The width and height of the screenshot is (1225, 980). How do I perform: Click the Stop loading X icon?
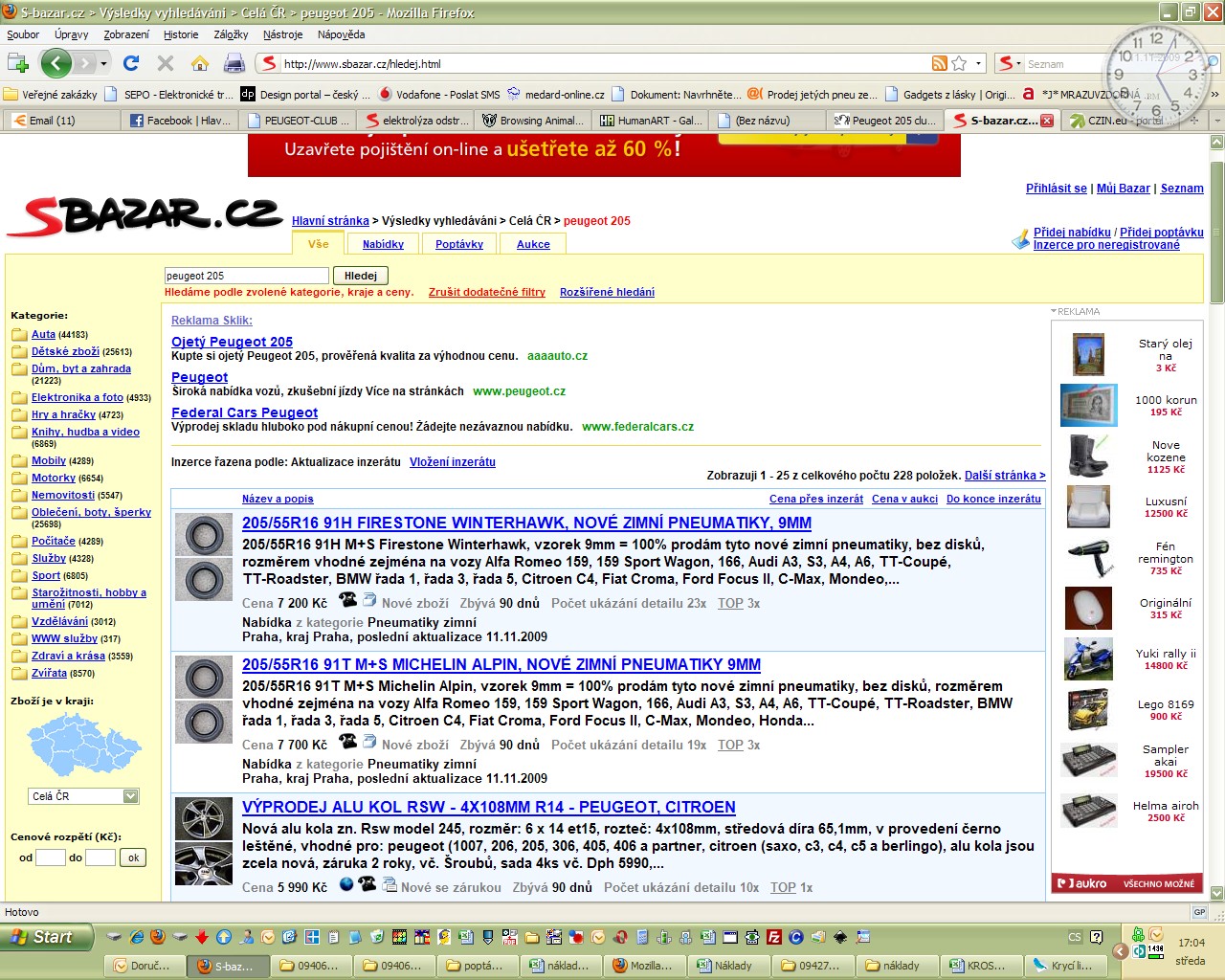pyautogui.click(x=165, y=64)
